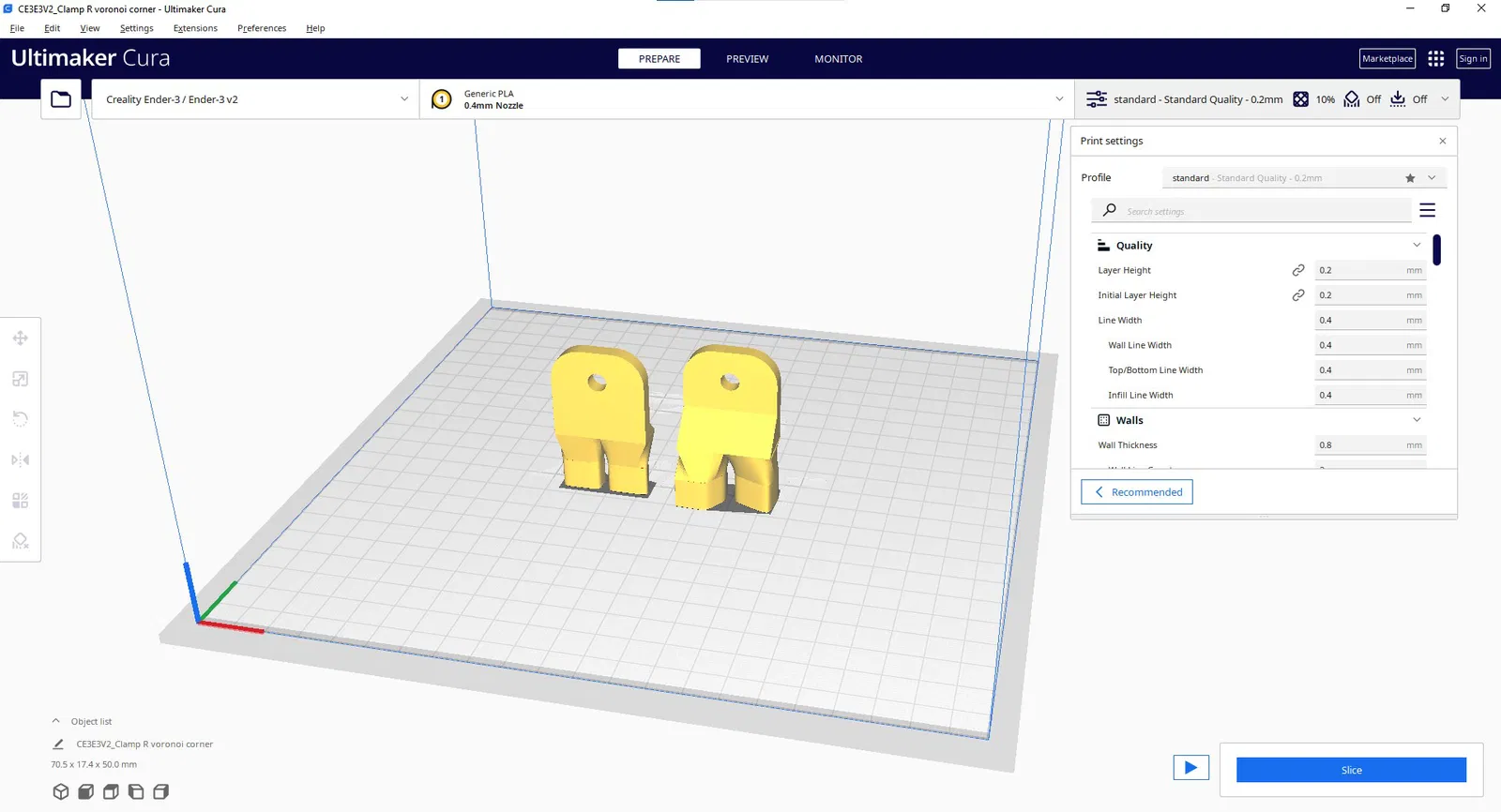Switch to the PREVIEW stage tab
The width and height of the screenshot is (1501, 812).
tap(748, 59)
